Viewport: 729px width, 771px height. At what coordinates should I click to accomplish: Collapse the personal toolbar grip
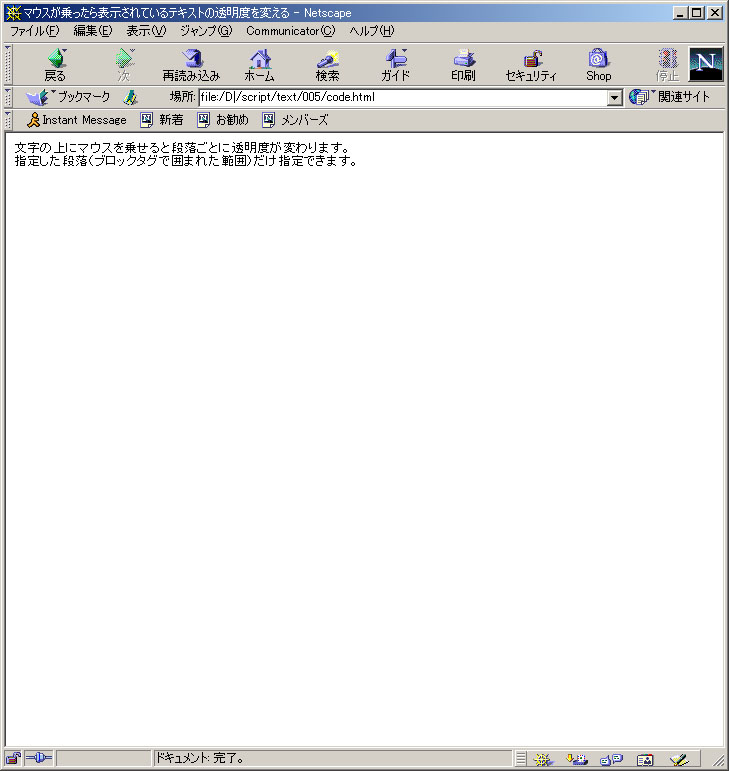tap(8, 120)
